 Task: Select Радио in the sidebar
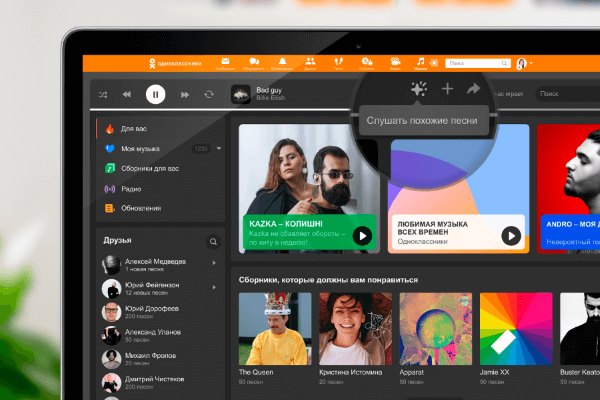point(133,188)
